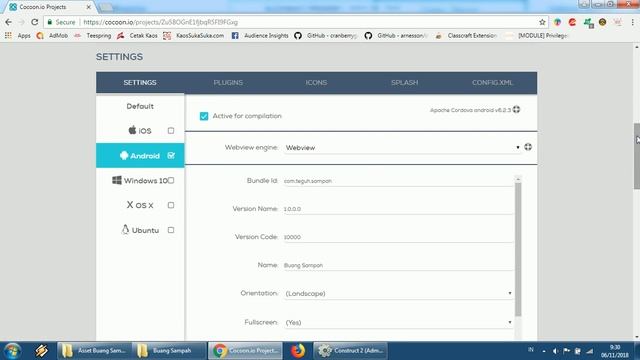Enable the OS X platform checkbox
Viewport: 640px width, 360px height.
(x=171, y=205)
